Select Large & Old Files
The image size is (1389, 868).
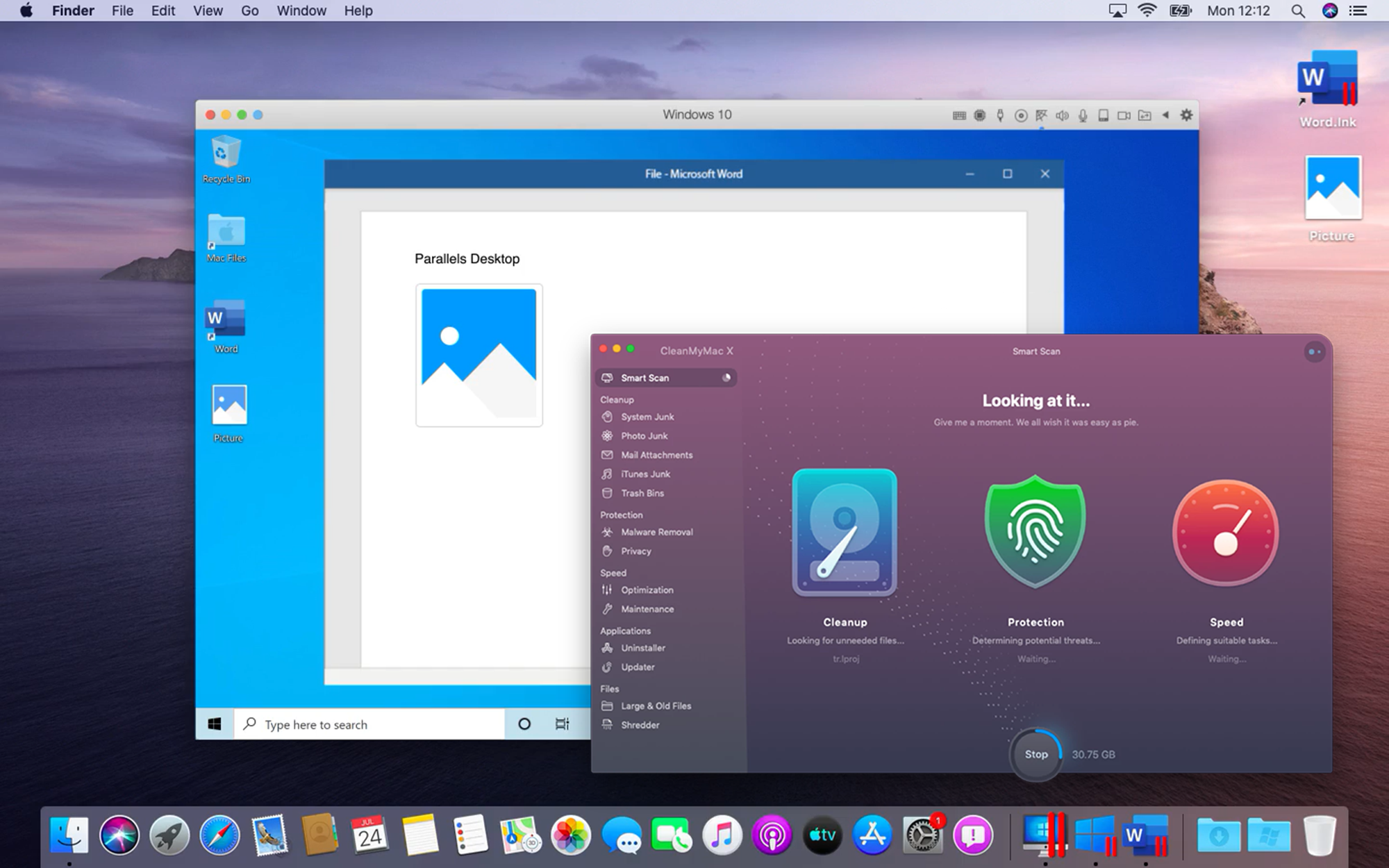(656, 706)
